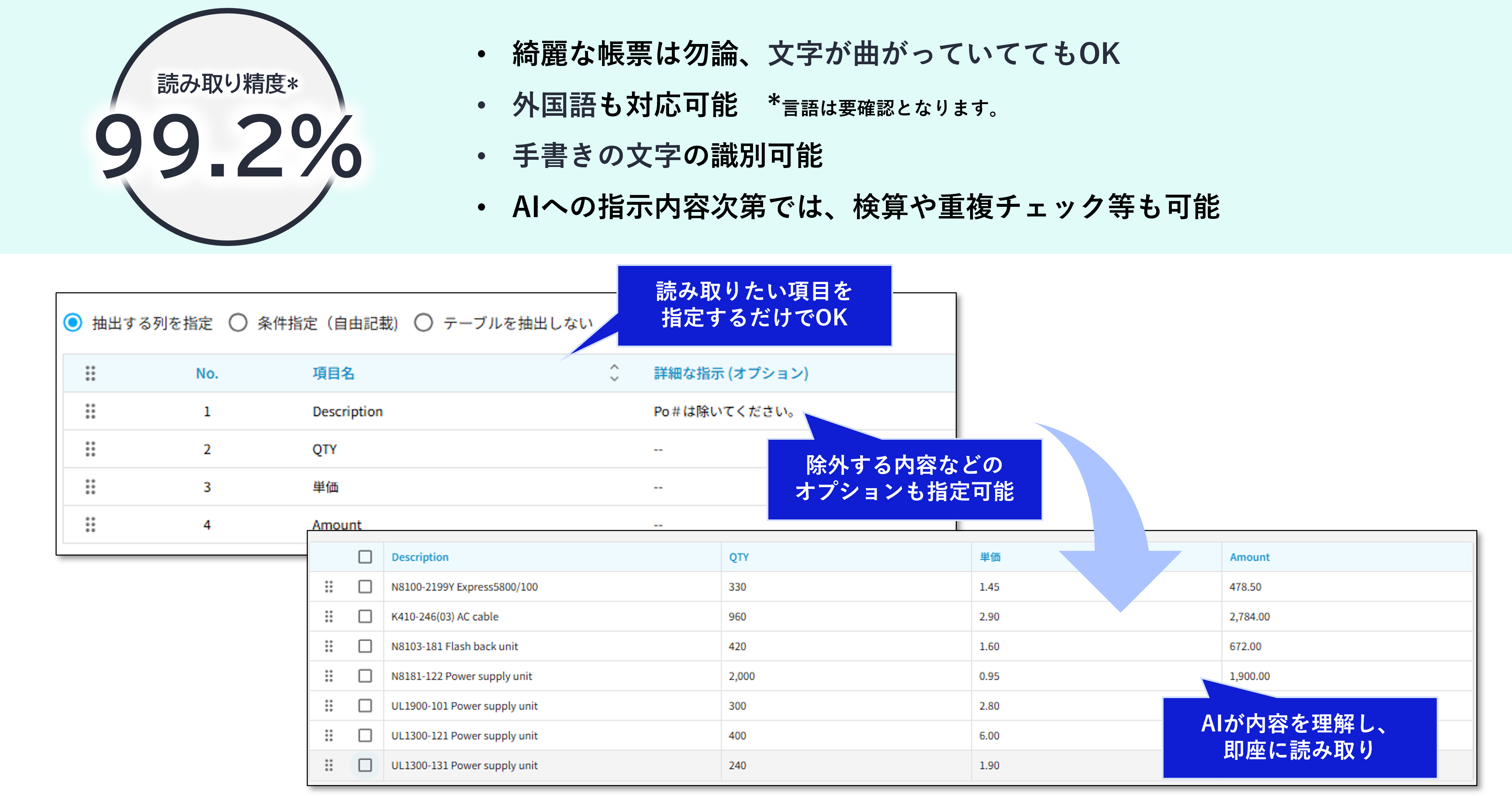Click drag handle for N8100-2199Y Express5800 result row
This screenshot has height=796, width=1512.
coord(329,586)
